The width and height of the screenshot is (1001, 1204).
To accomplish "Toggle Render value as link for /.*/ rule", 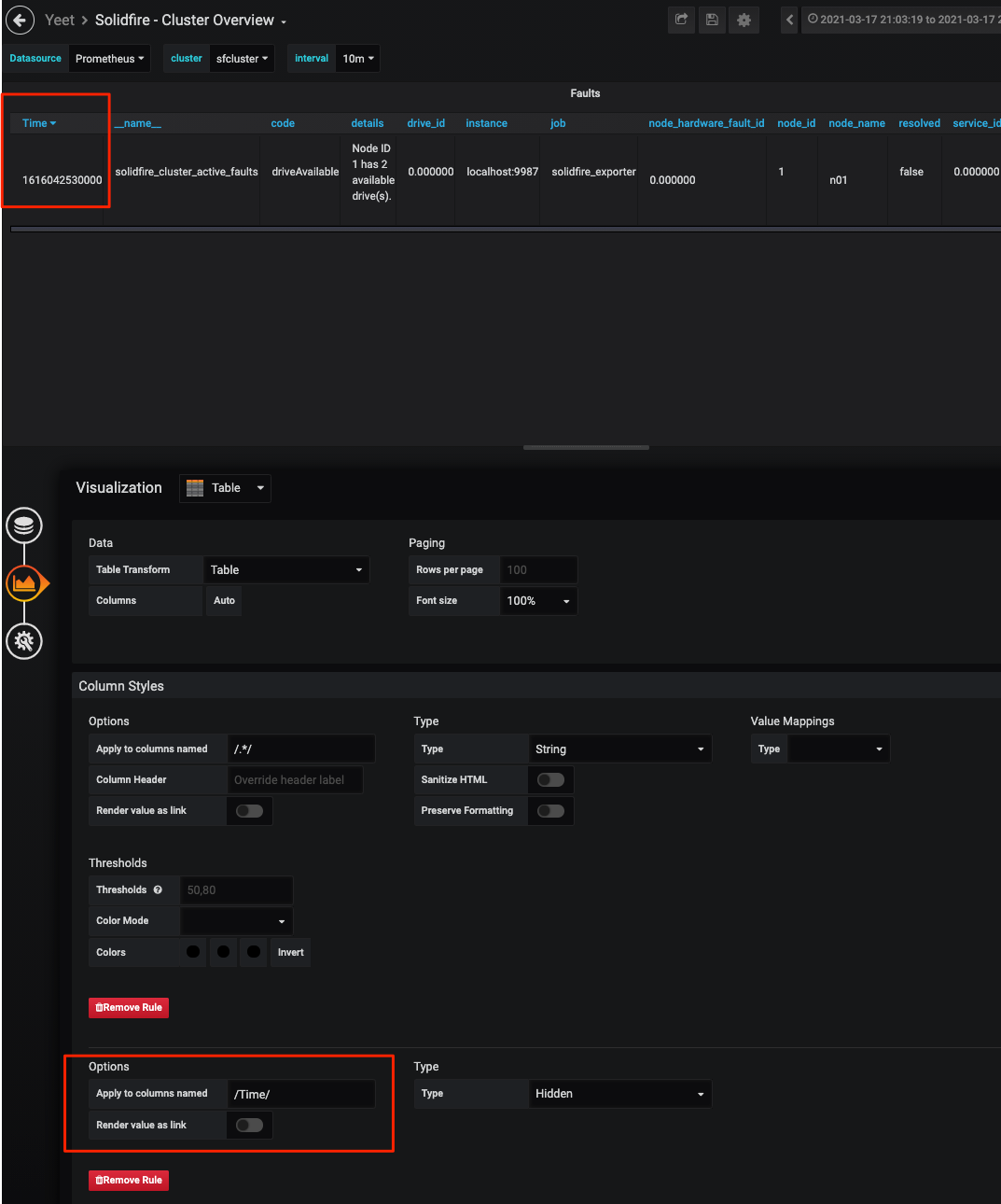I will click(249, 810).
